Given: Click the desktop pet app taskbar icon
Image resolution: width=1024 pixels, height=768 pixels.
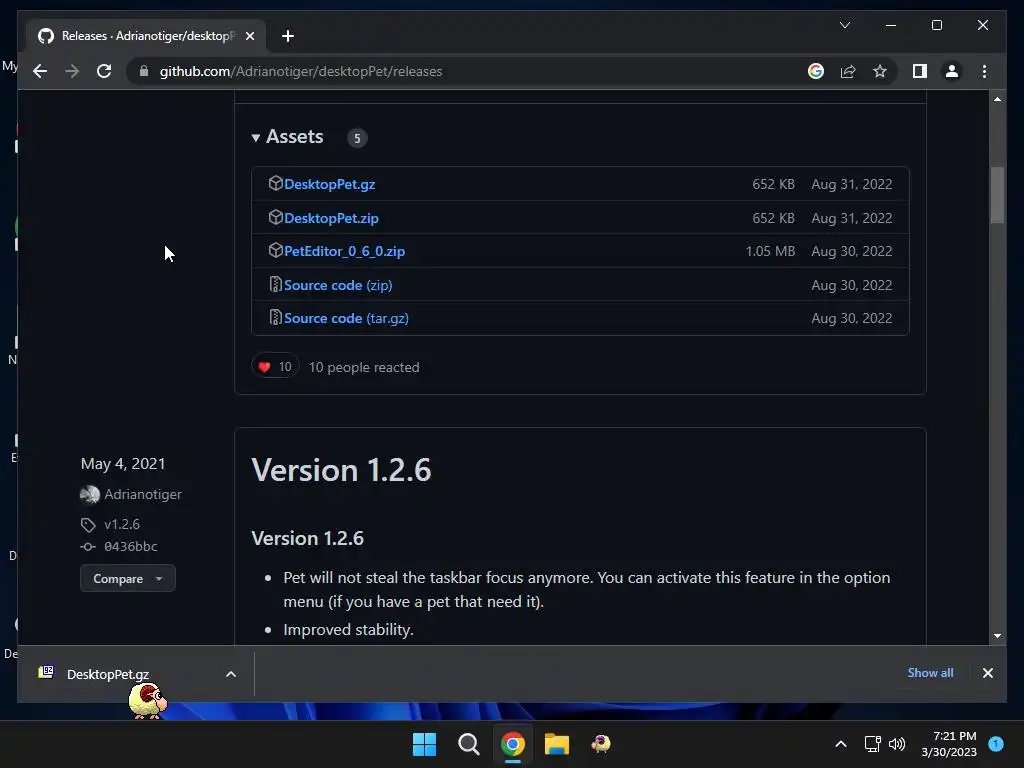Looking at the screenshot, I should coord(601,744).
